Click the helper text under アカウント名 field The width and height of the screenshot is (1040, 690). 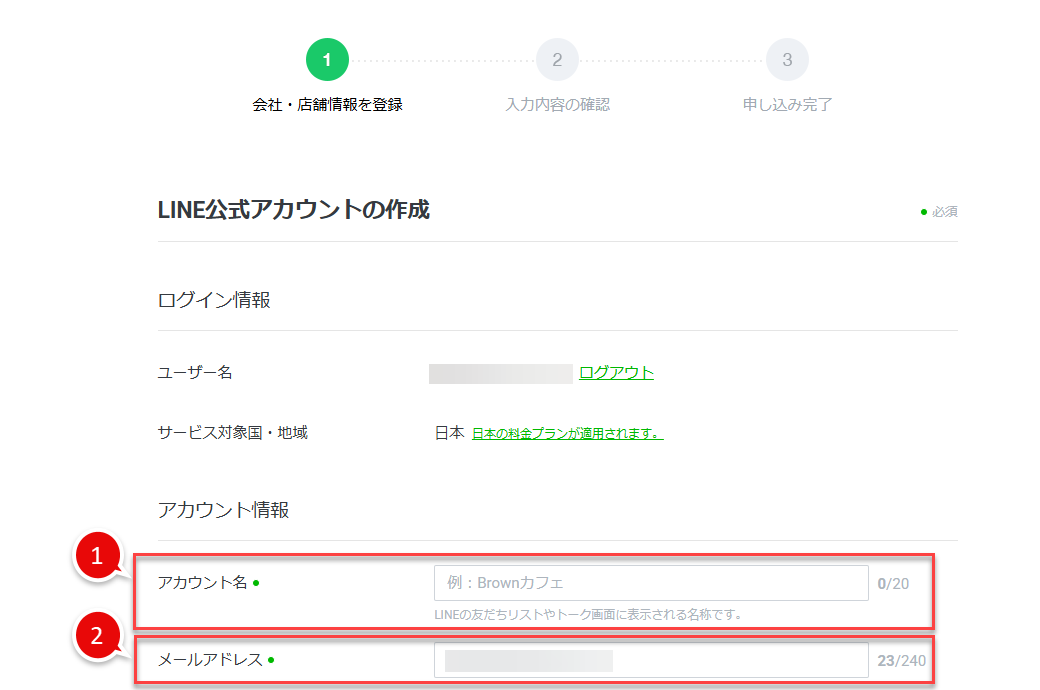[x=588, y=614]
